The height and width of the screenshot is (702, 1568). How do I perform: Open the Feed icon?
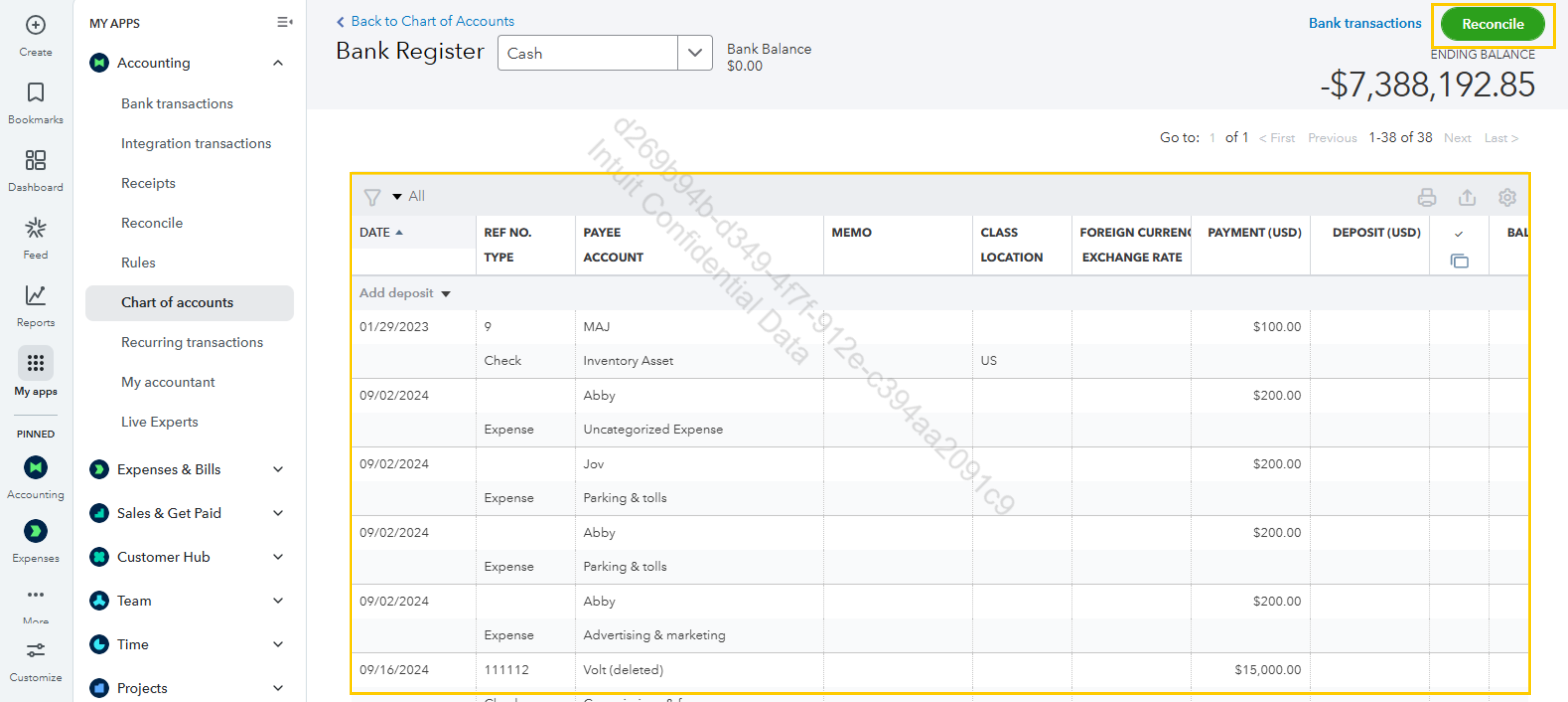coord(35,228)
